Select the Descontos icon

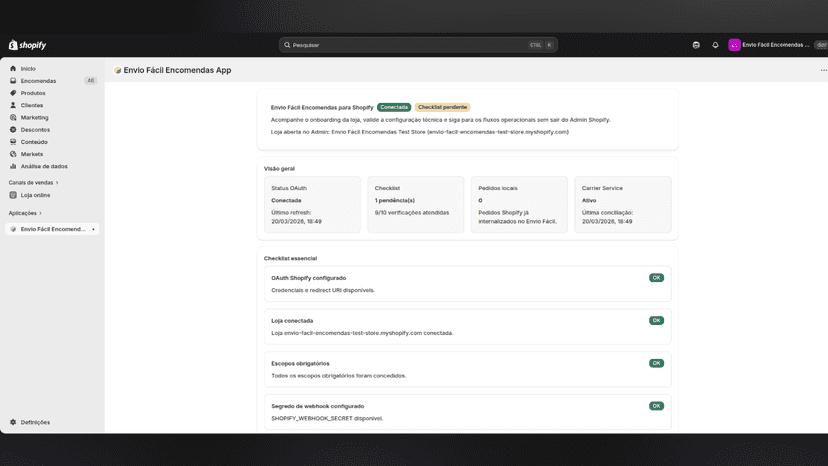[13, 129]
